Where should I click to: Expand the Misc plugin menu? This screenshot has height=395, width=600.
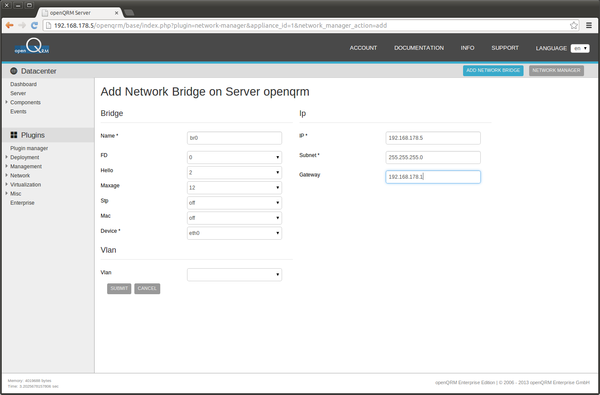pos(7,194)
